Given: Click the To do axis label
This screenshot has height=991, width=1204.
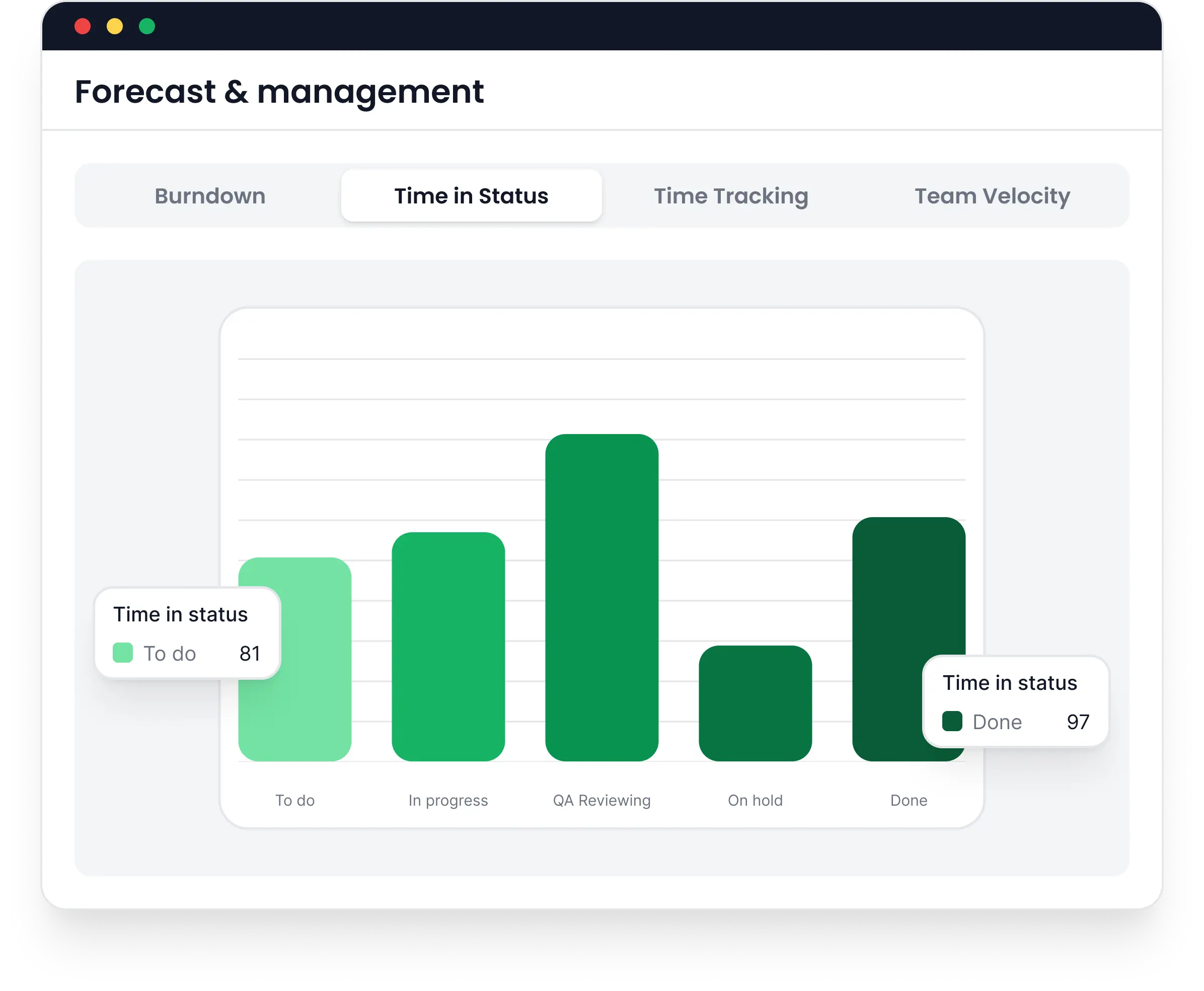Looking at the screenshot, I should click(294, 800).
